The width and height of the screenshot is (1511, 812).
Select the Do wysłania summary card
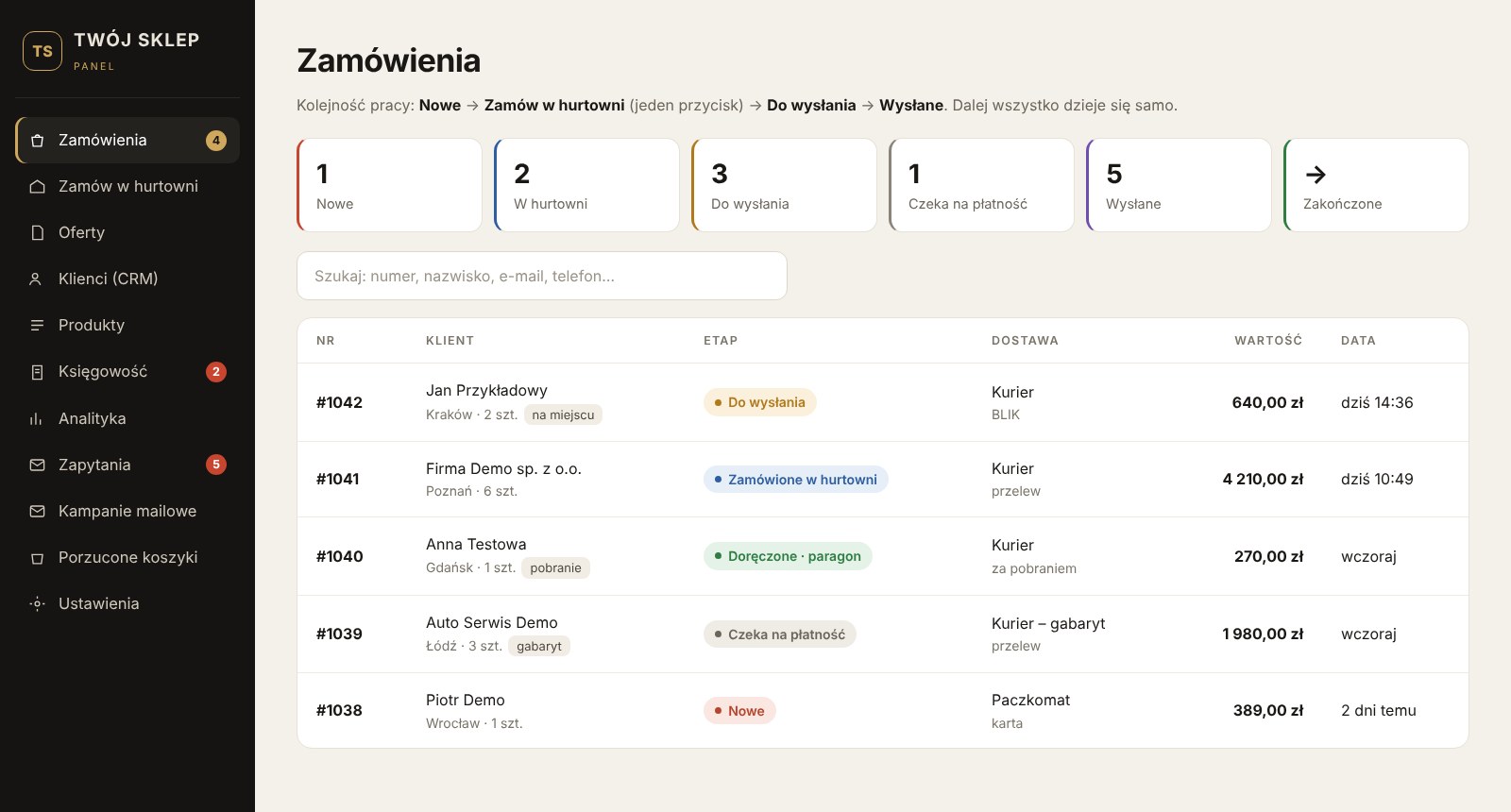click(784, 185)
